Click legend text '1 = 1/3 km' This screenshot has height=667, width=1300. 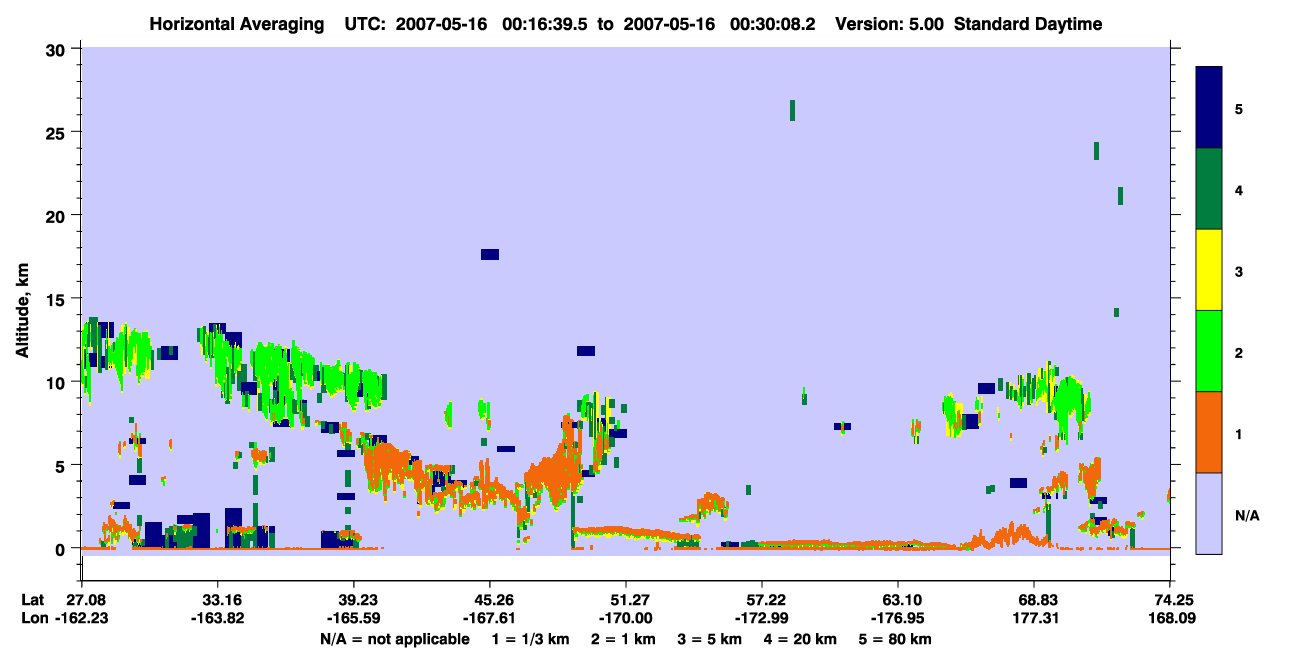click(x=530, y=639)
